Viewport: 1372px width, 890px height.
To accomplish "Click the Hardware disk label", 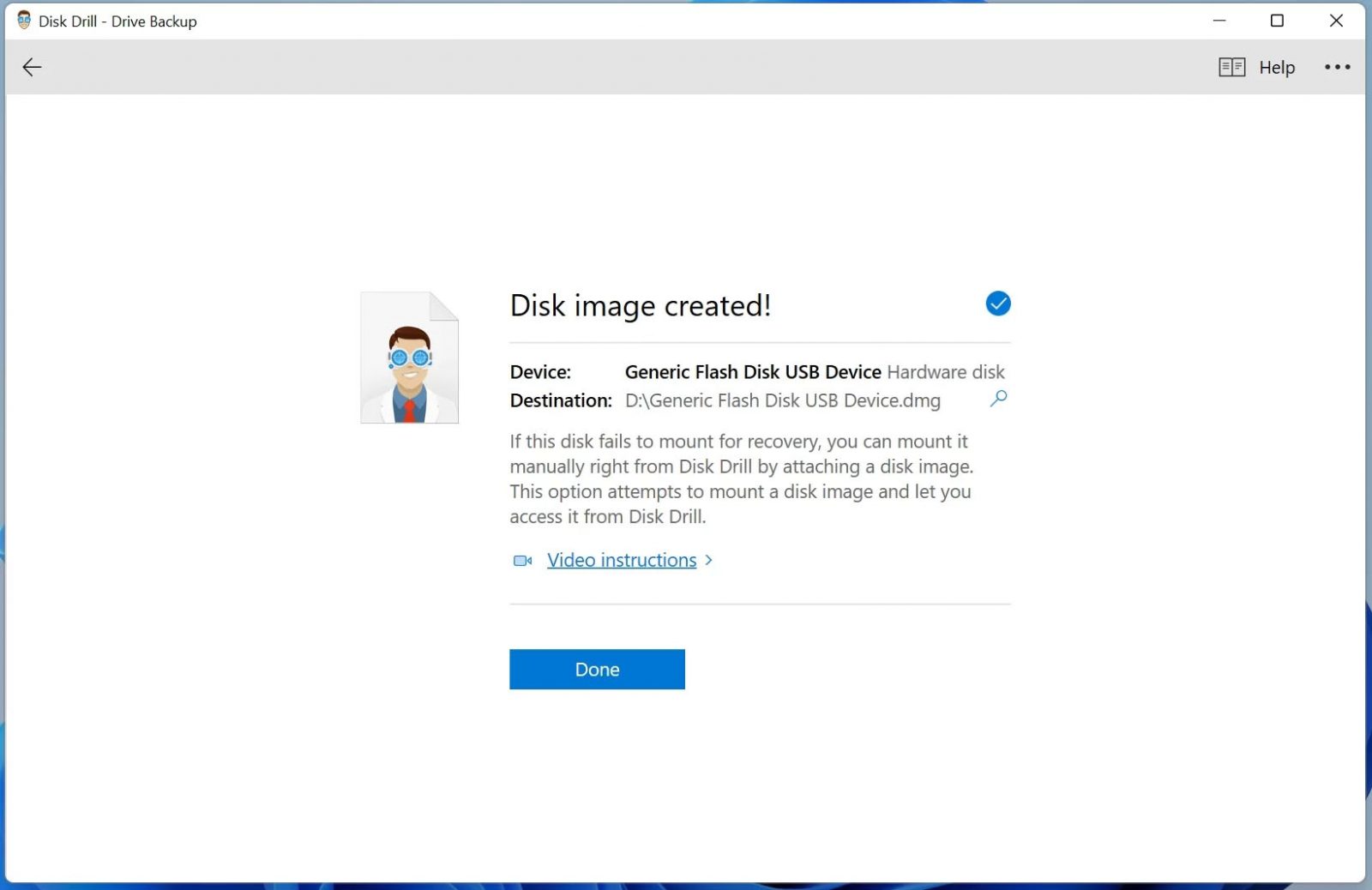I will pyautogui.click(x=945, y=371).
